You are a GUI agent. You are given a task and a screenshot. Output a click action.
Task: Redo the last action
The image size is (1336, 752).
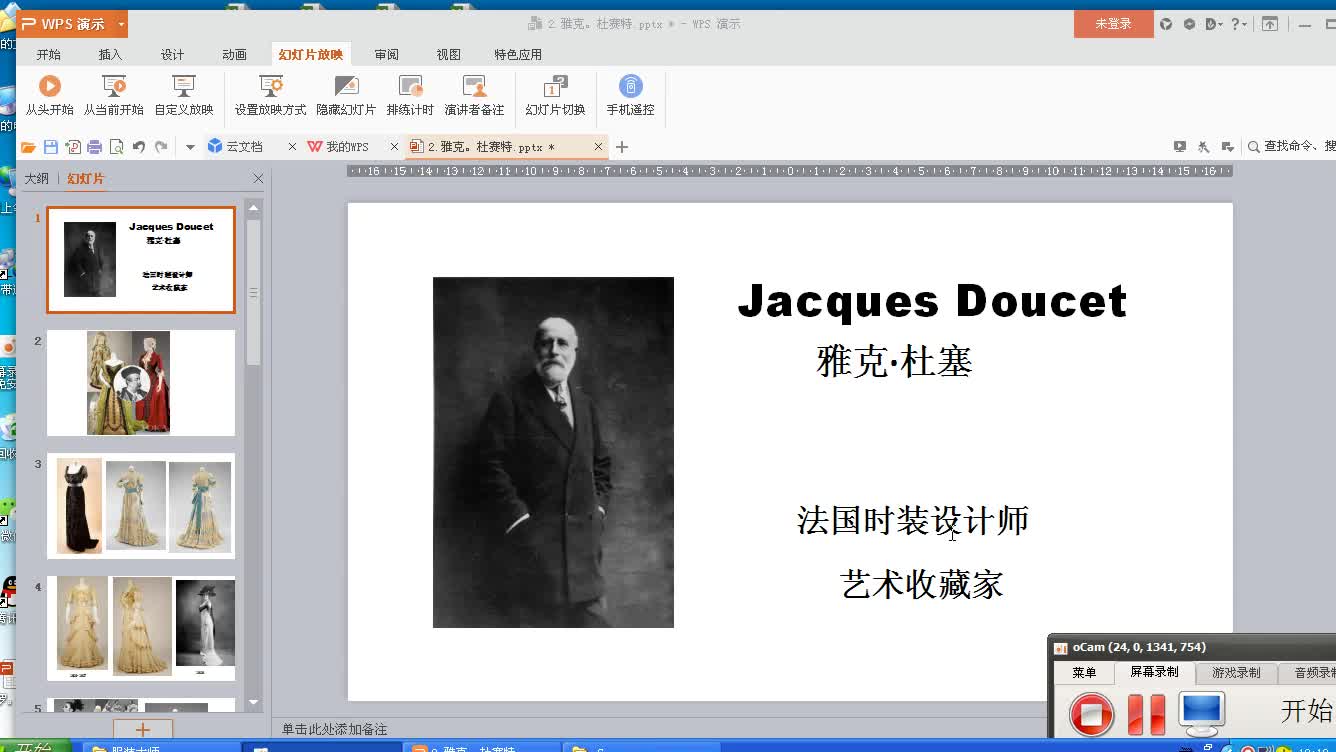(x=161, y=147)
